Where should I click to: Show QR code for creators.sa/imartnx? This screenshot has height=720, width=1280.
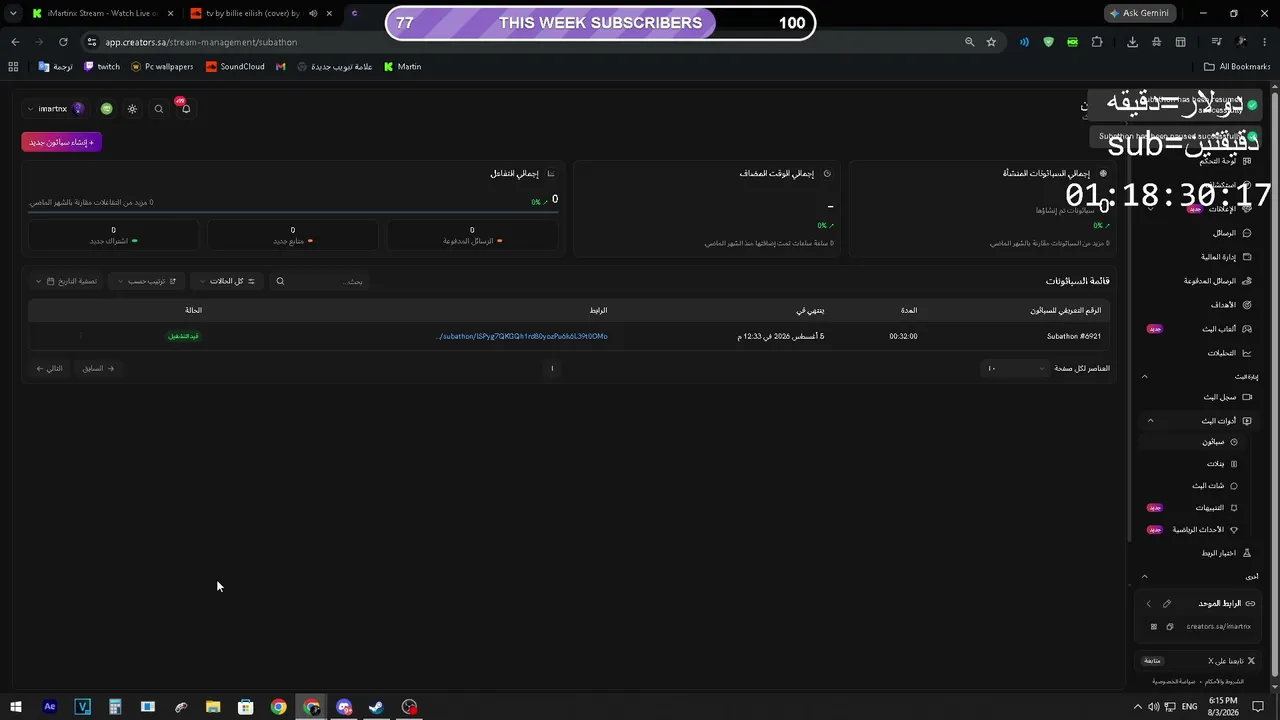(1153, 627)
